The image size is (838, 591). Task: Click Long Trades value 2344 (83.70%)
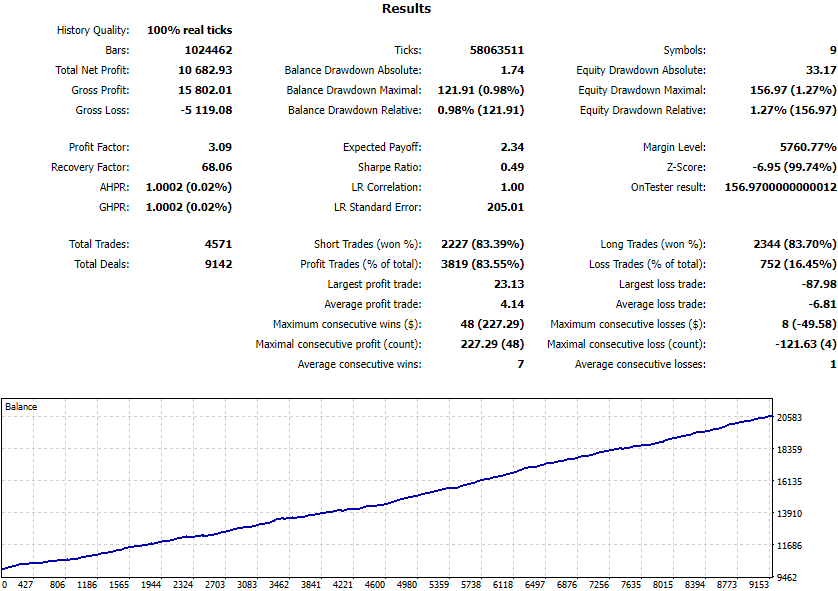point(795,244)
